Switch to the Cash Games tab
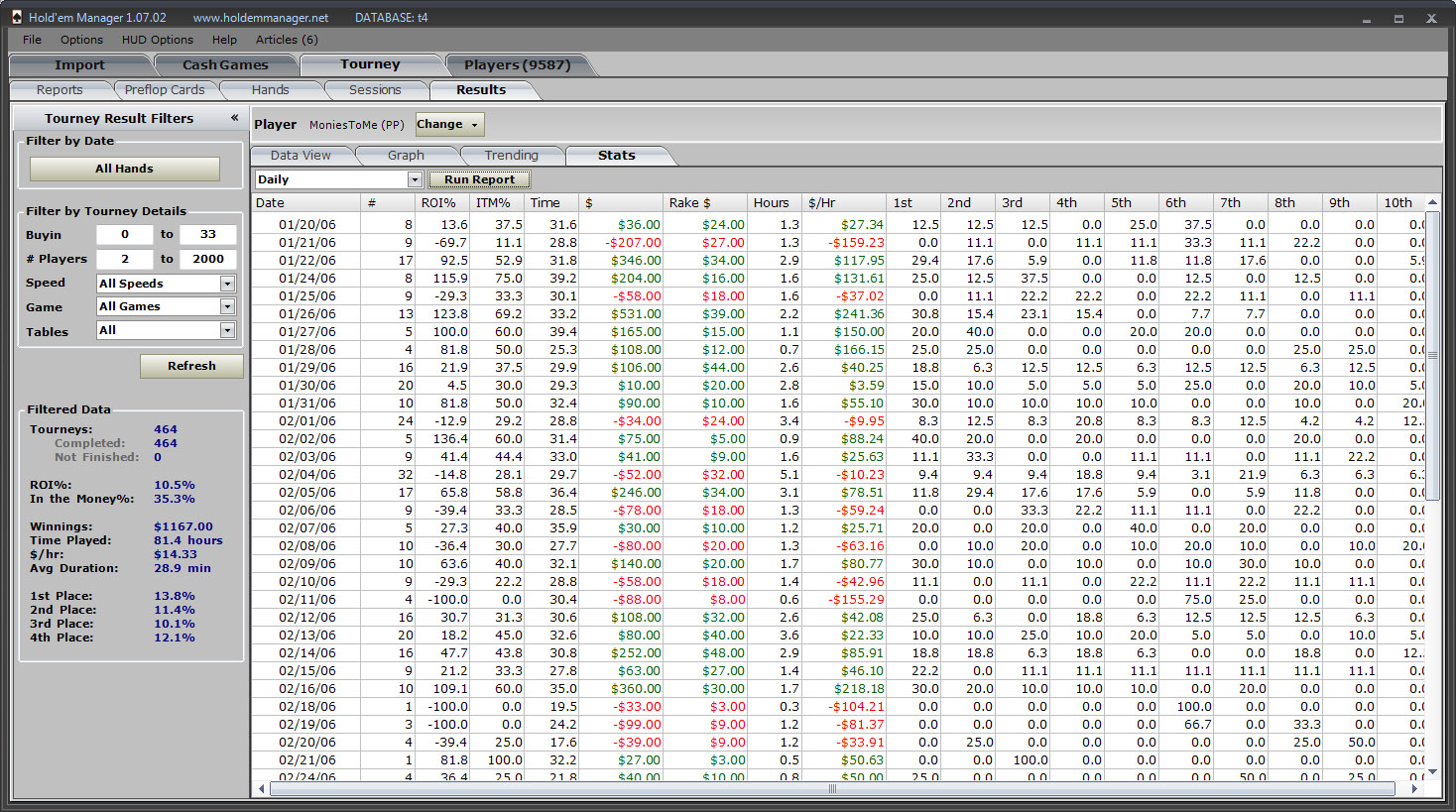Screen dimensions: 1456x812 pos(225,65)
